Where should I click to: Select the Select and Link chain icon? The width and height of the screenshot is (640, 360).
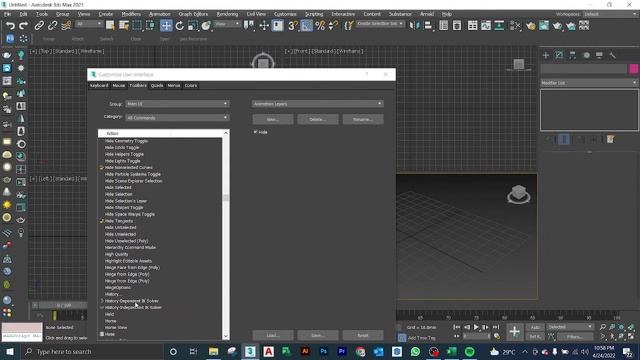[39, 26]
